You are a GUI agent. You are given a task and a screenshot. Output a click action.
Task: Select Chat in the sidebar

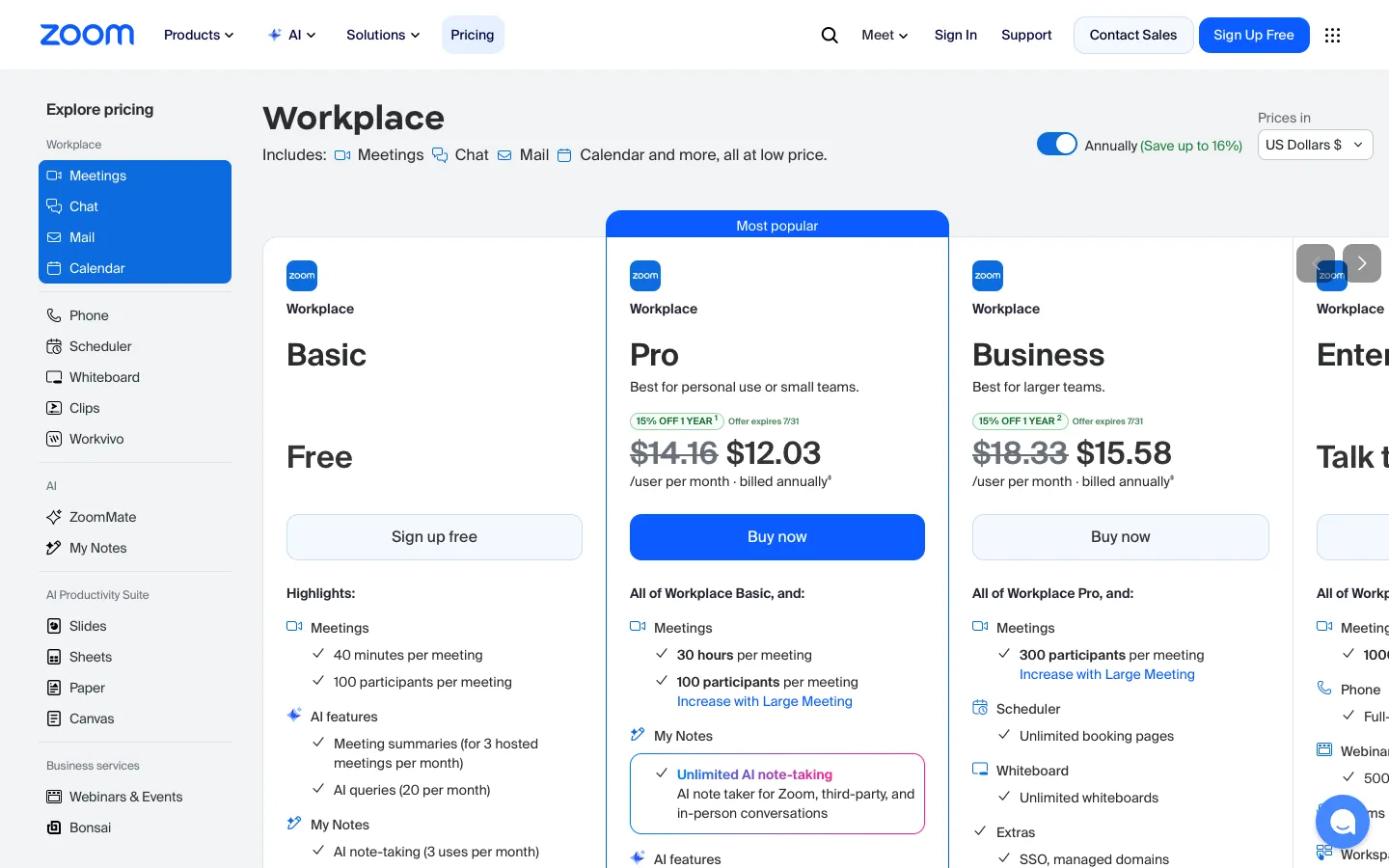[x=135, y=206]
